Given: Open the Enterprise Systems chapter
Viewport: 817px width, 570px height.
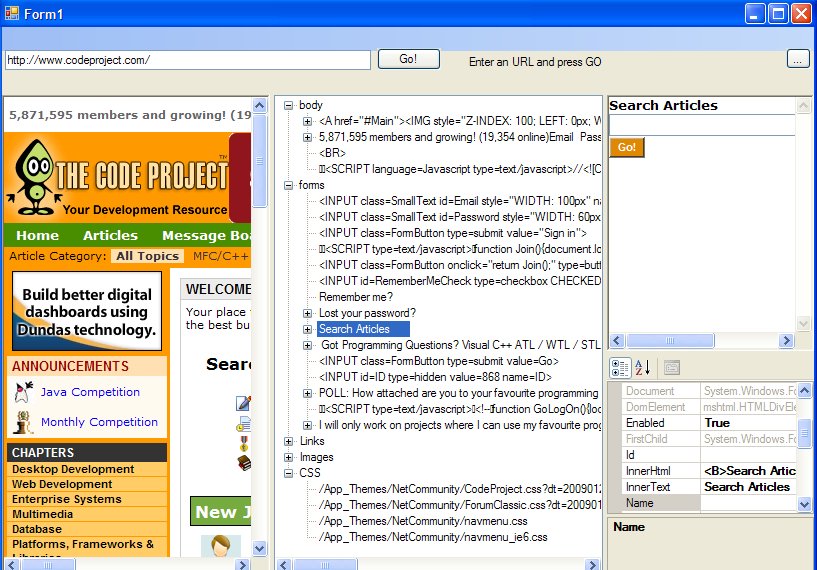Looking at the screenshot, I should [x=67, y=499].
